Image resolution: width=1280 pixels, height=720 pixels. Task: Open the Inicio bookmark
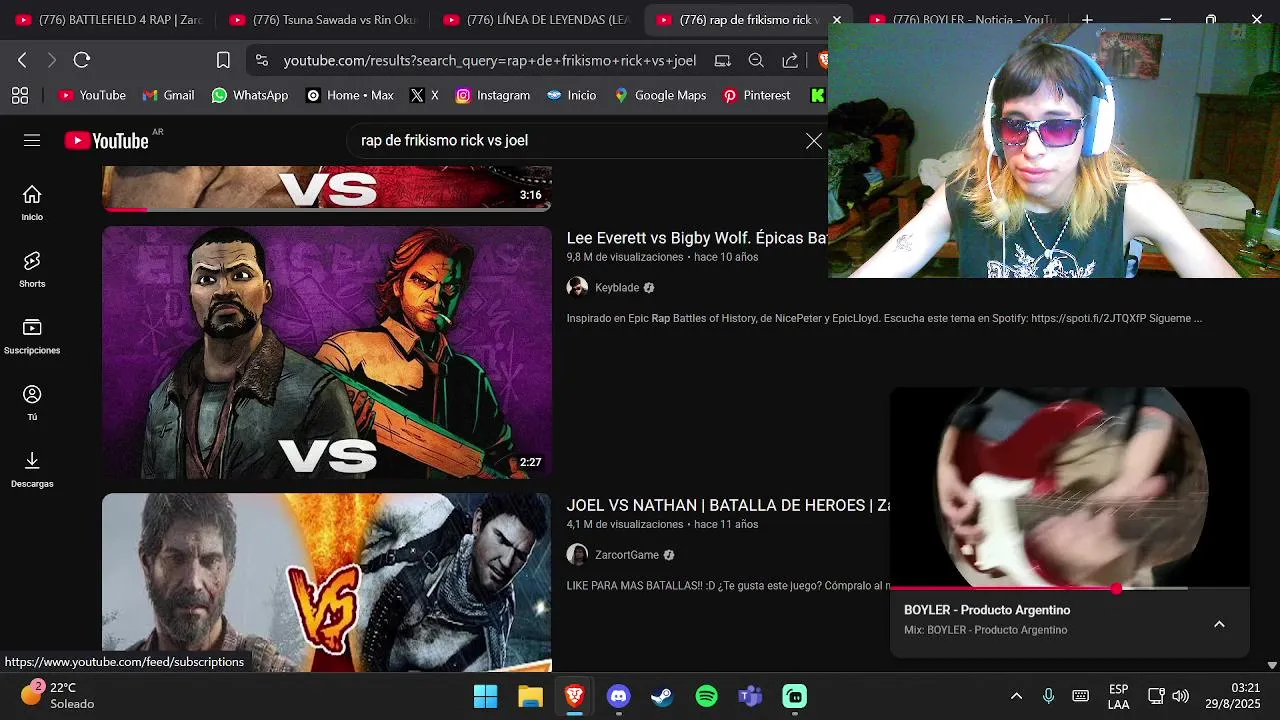pyautogui.click(x=571, y=95)
